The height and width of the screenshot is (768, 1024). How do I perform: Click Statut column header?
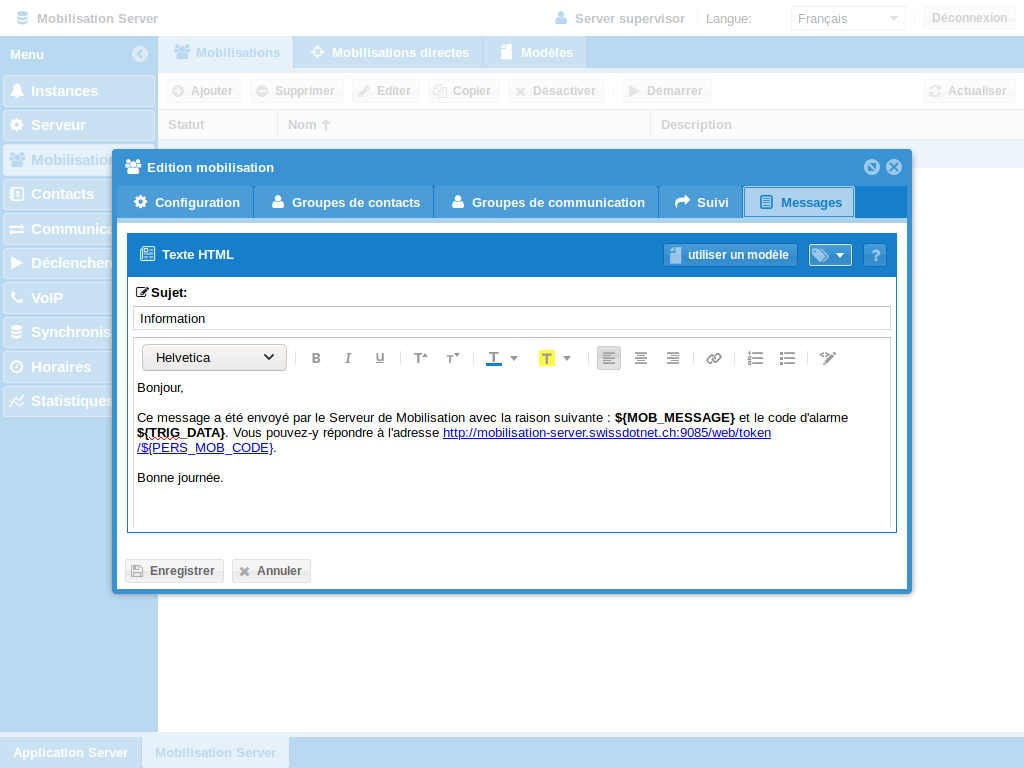[x=218, y=125]
